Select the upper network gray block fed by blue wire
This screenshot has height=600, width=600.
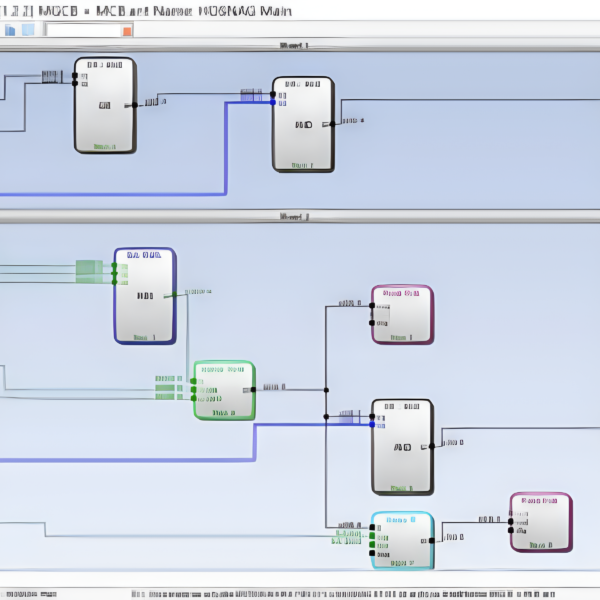point(303,125)
